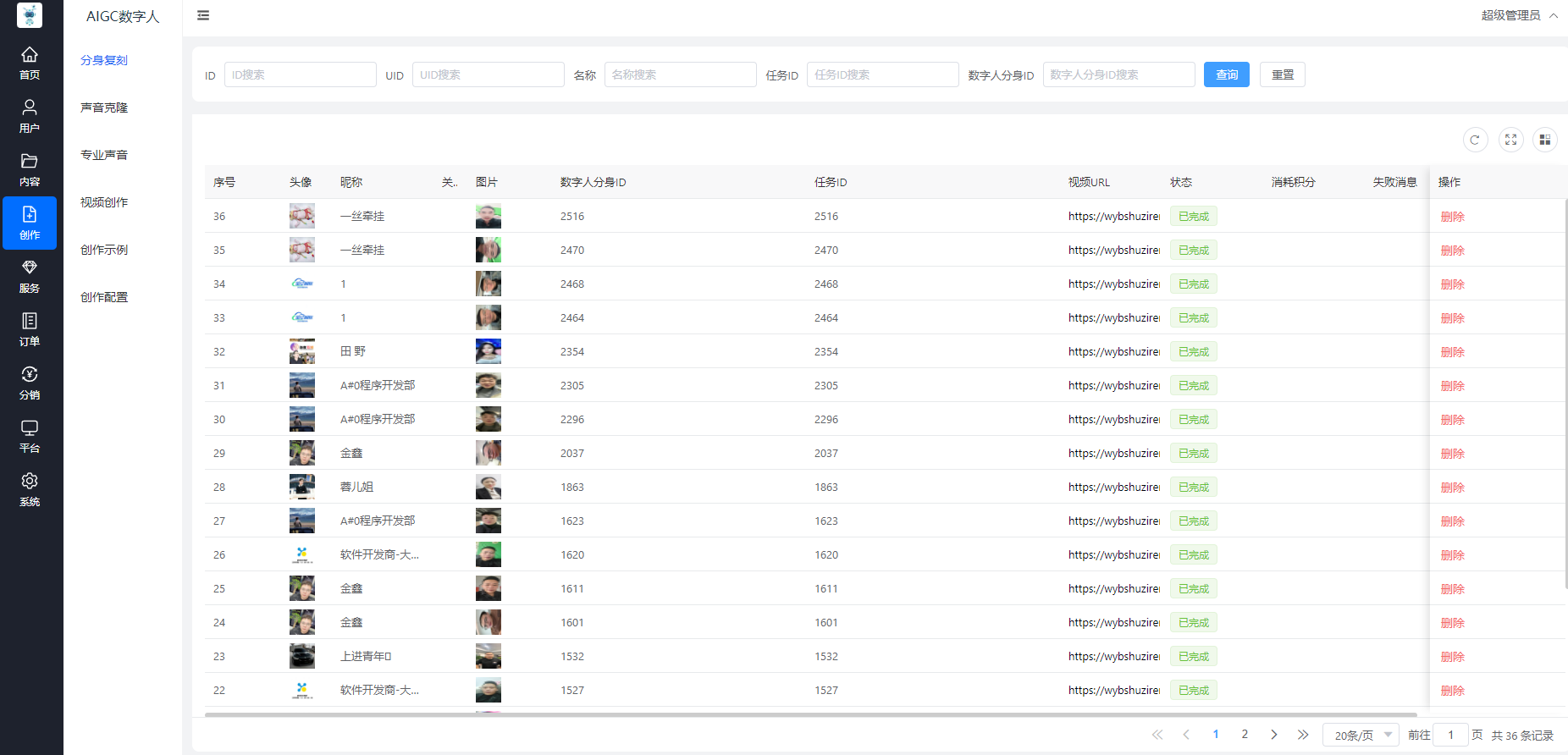Open the 订单 orders section
The height and width of the screenshot is (755, 1568).
(x=30, y=329)
